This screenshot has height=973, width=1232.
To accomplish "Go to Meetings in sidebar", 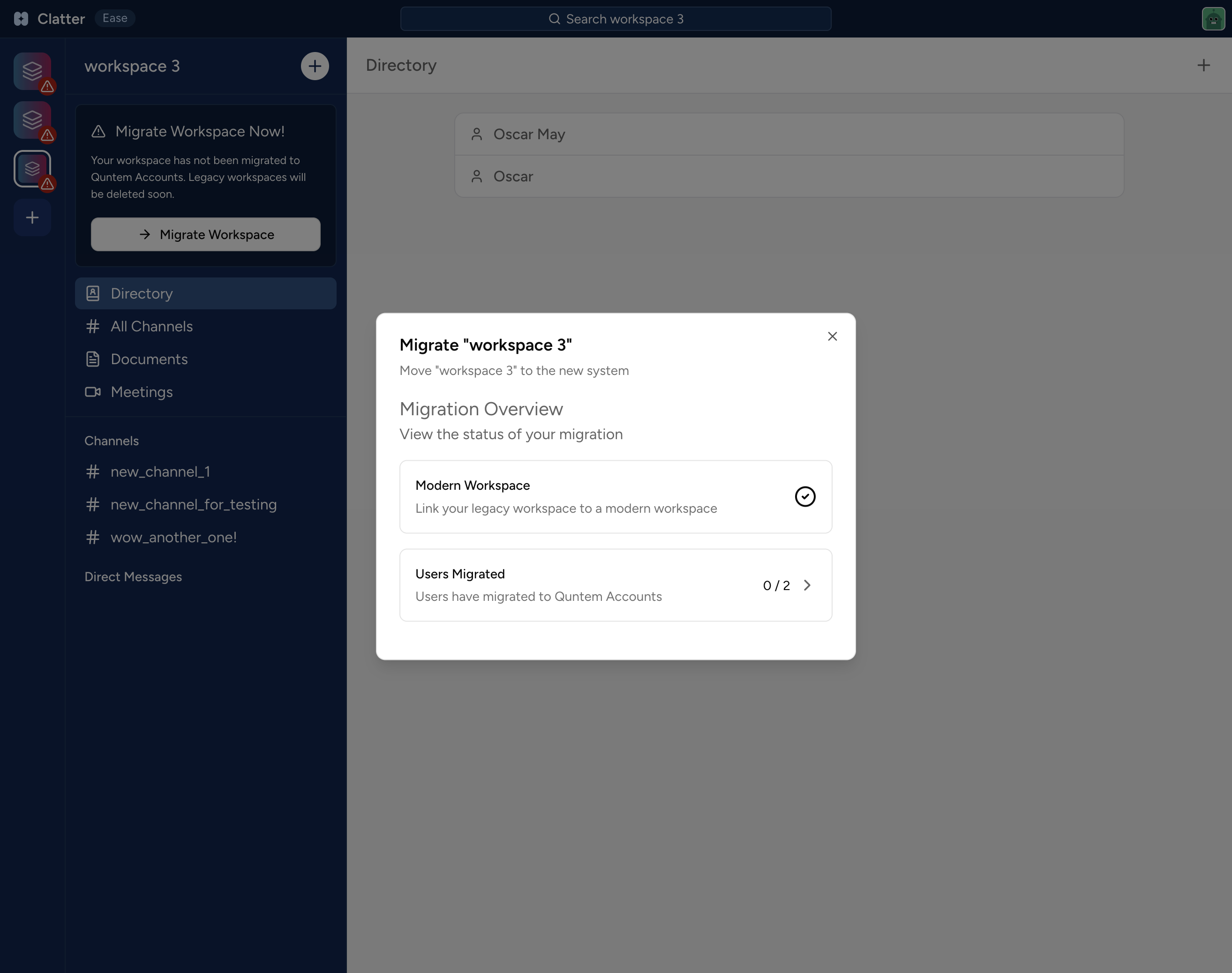I will [x=141, y=392].
